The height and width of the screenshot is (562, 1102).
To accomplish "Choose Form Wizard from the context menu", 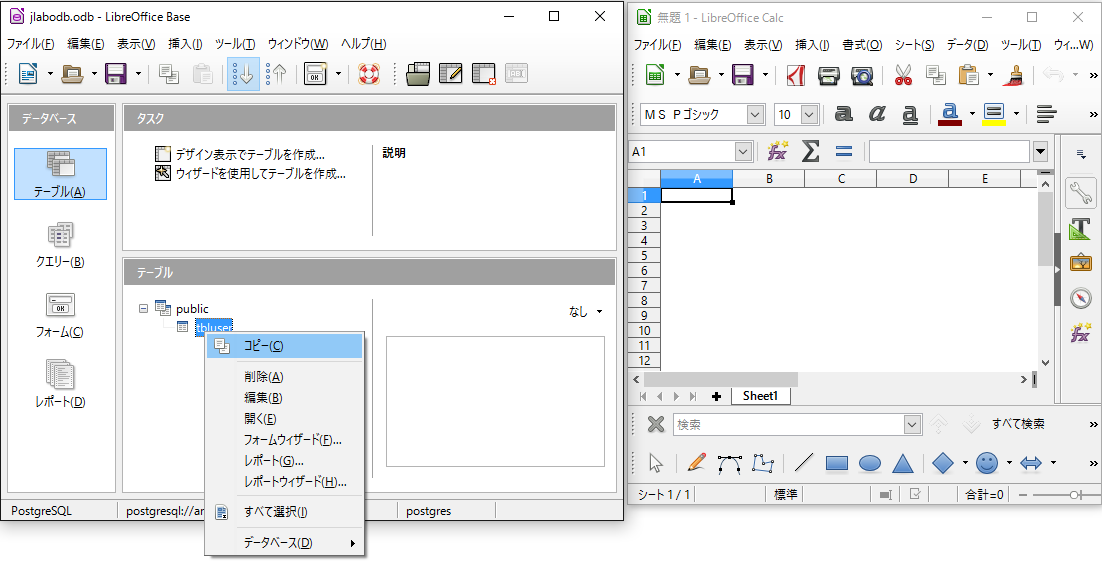I will (x=285, y=440).
